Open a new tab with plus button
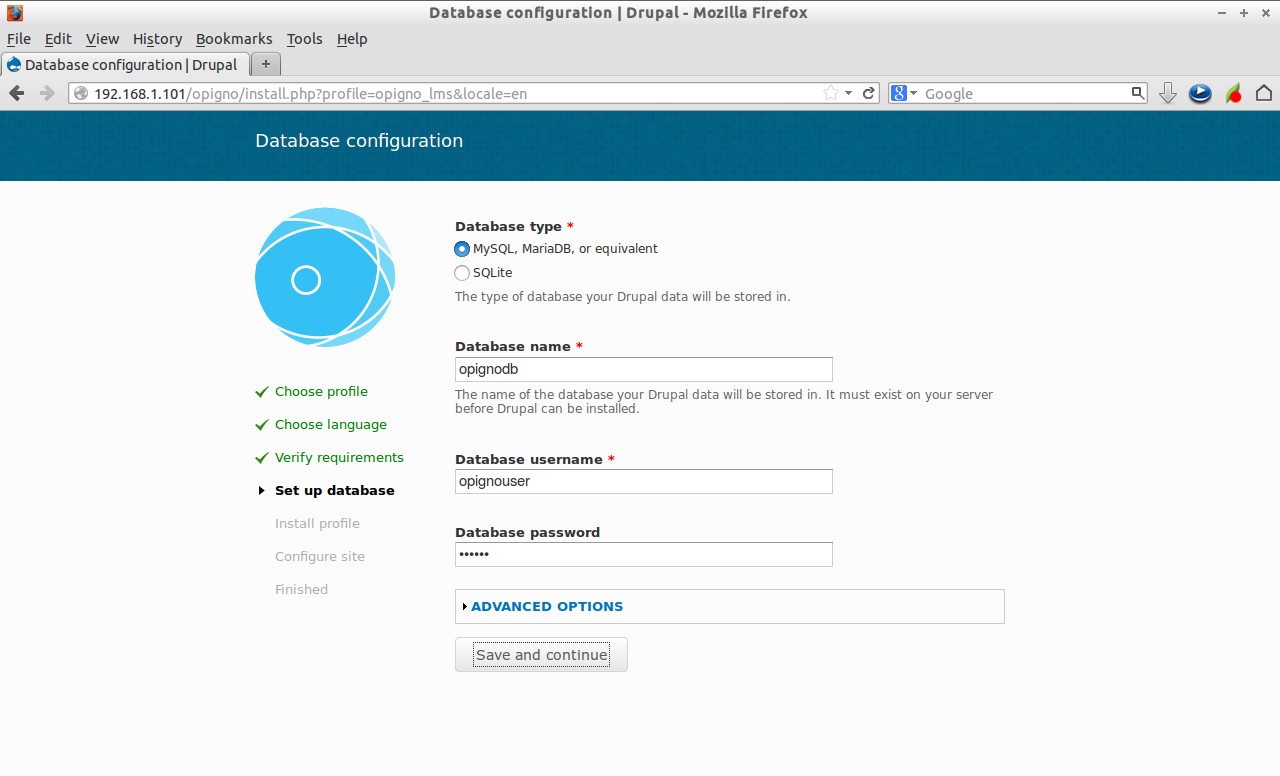This screenshot has width=1280, height=776. click(265, 64)
